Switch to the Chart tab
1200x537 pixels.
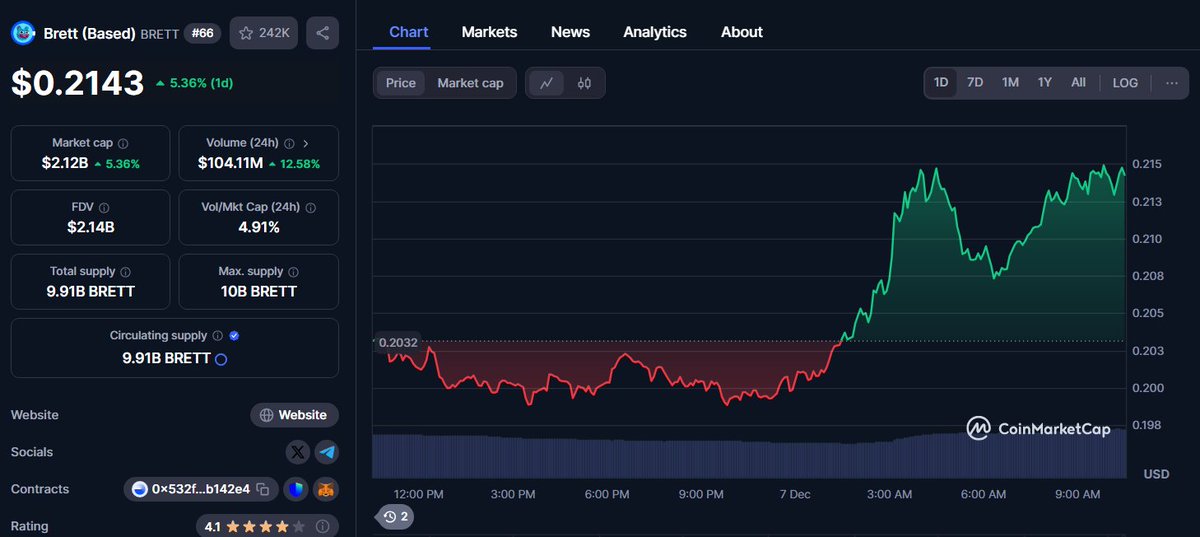pyautogui.click(x=409, y=32)
